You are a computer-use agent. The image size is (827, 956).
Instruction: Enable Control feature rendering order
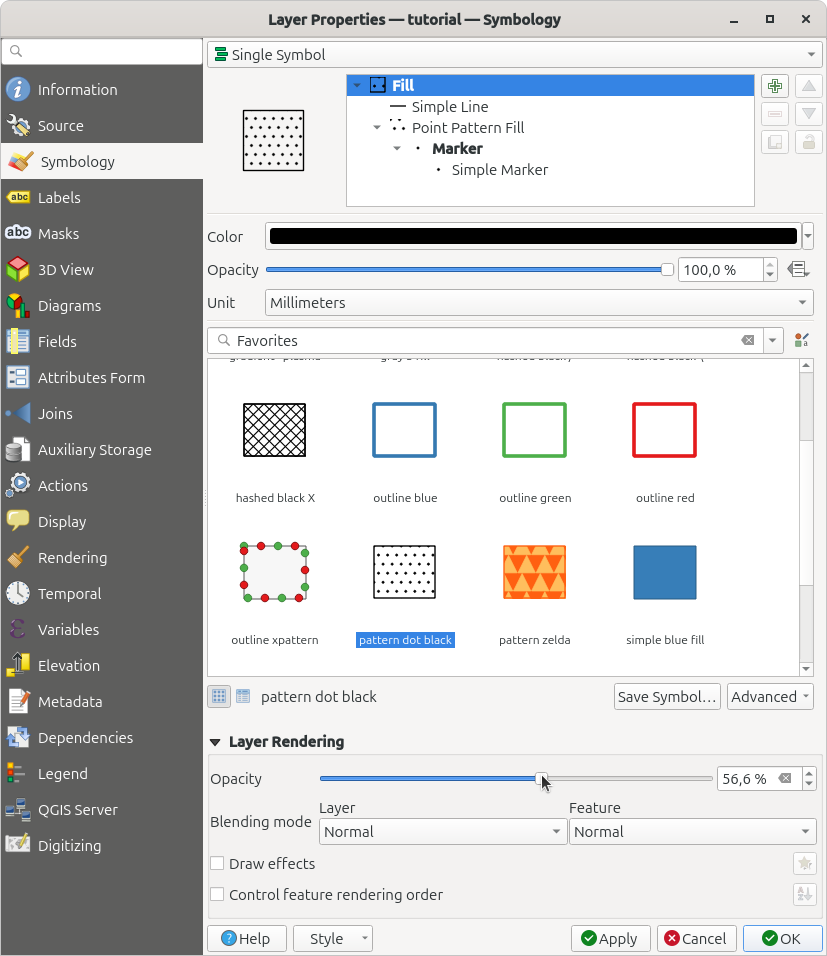(x=217, y=895)
